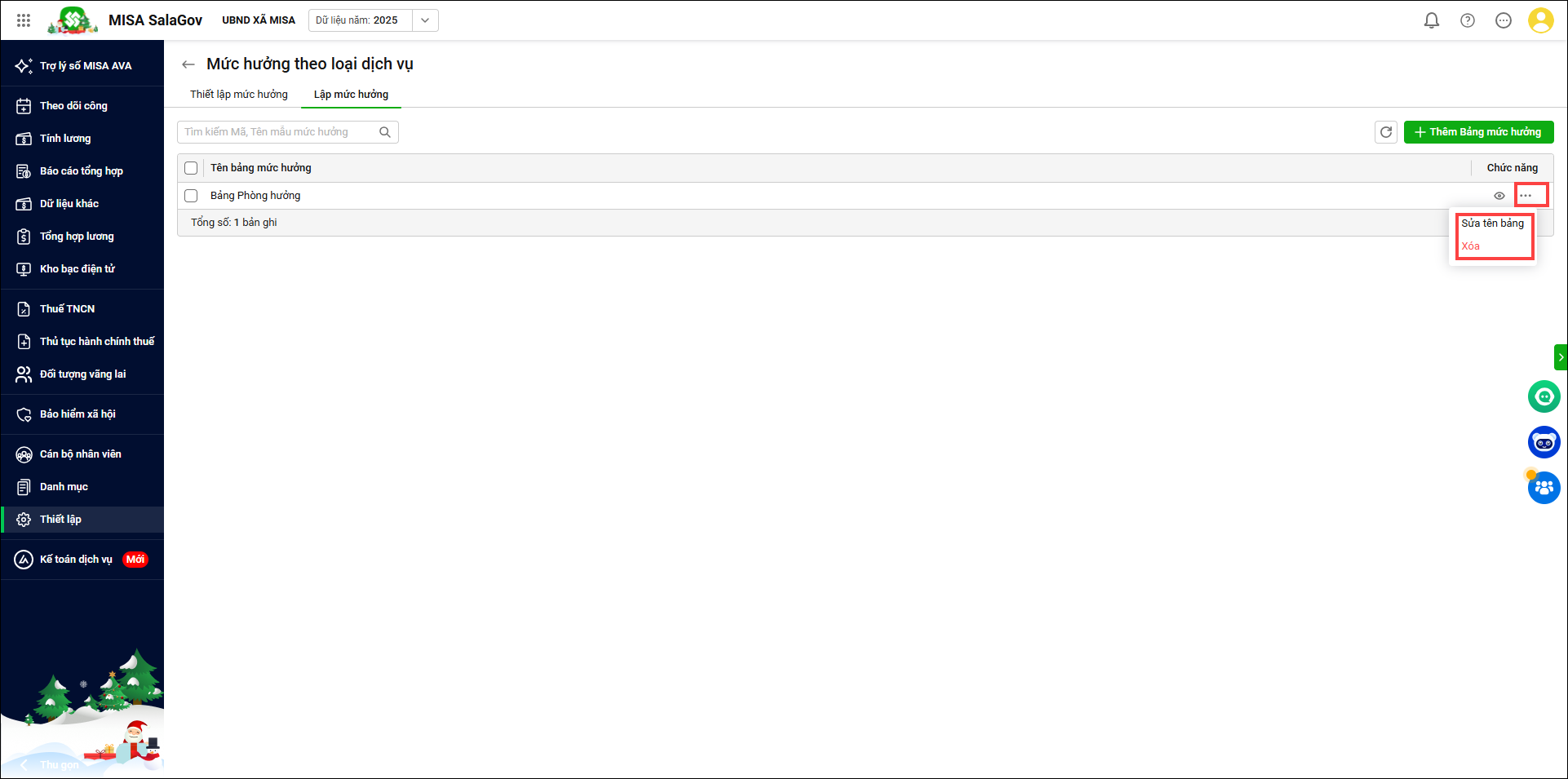Image resolution: width=1568 pixels, height=779 pixels.
Task: Switch to Thiết lập mức hưởng tab
Action: [x=239, y=95]
